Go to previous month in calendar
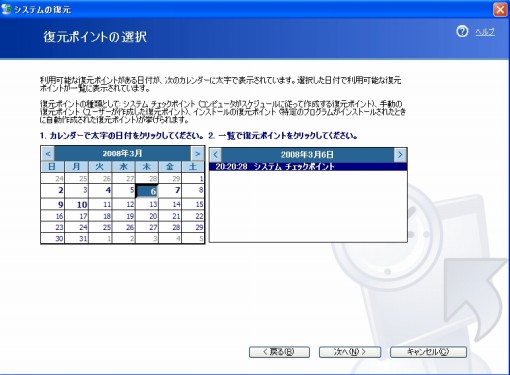Screen dimensions: 510x375 tap(48, 154)
